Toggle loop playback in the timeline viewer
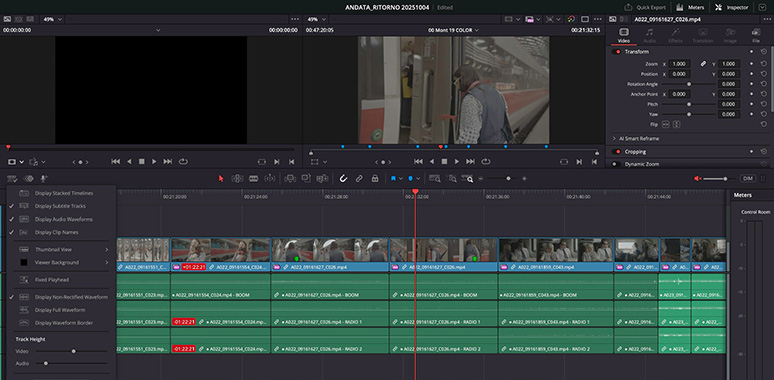Screen dimensions: 774x380 pyautogui.click(x=486, y=161)
